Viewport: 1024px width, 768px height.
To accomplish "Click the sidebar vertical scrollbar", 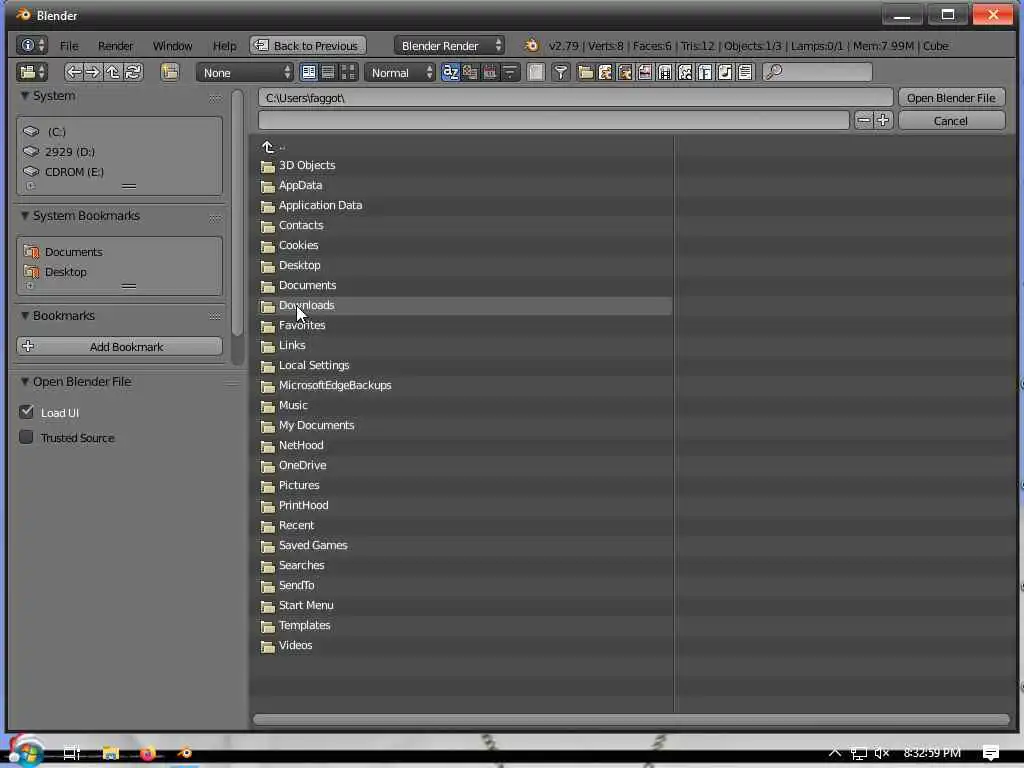I will point(238,213).
